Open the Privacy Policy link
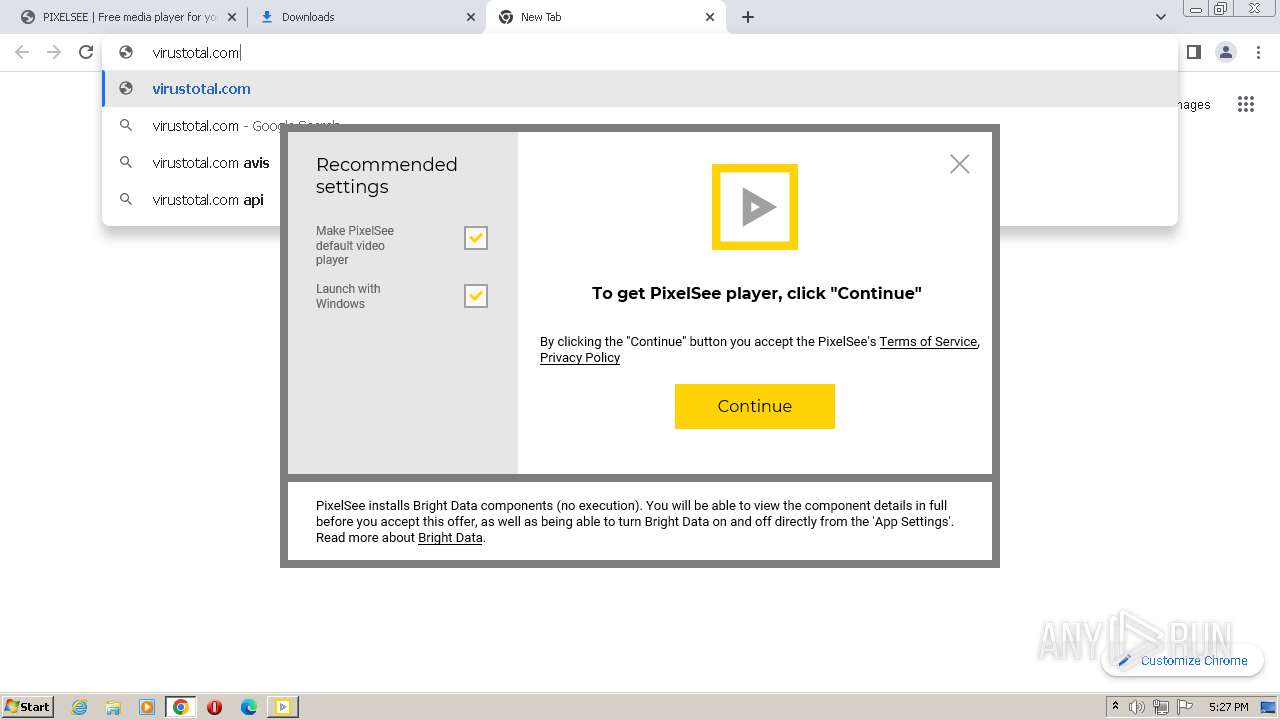Viewport: 1280px width, 720px height. [580, 358]
